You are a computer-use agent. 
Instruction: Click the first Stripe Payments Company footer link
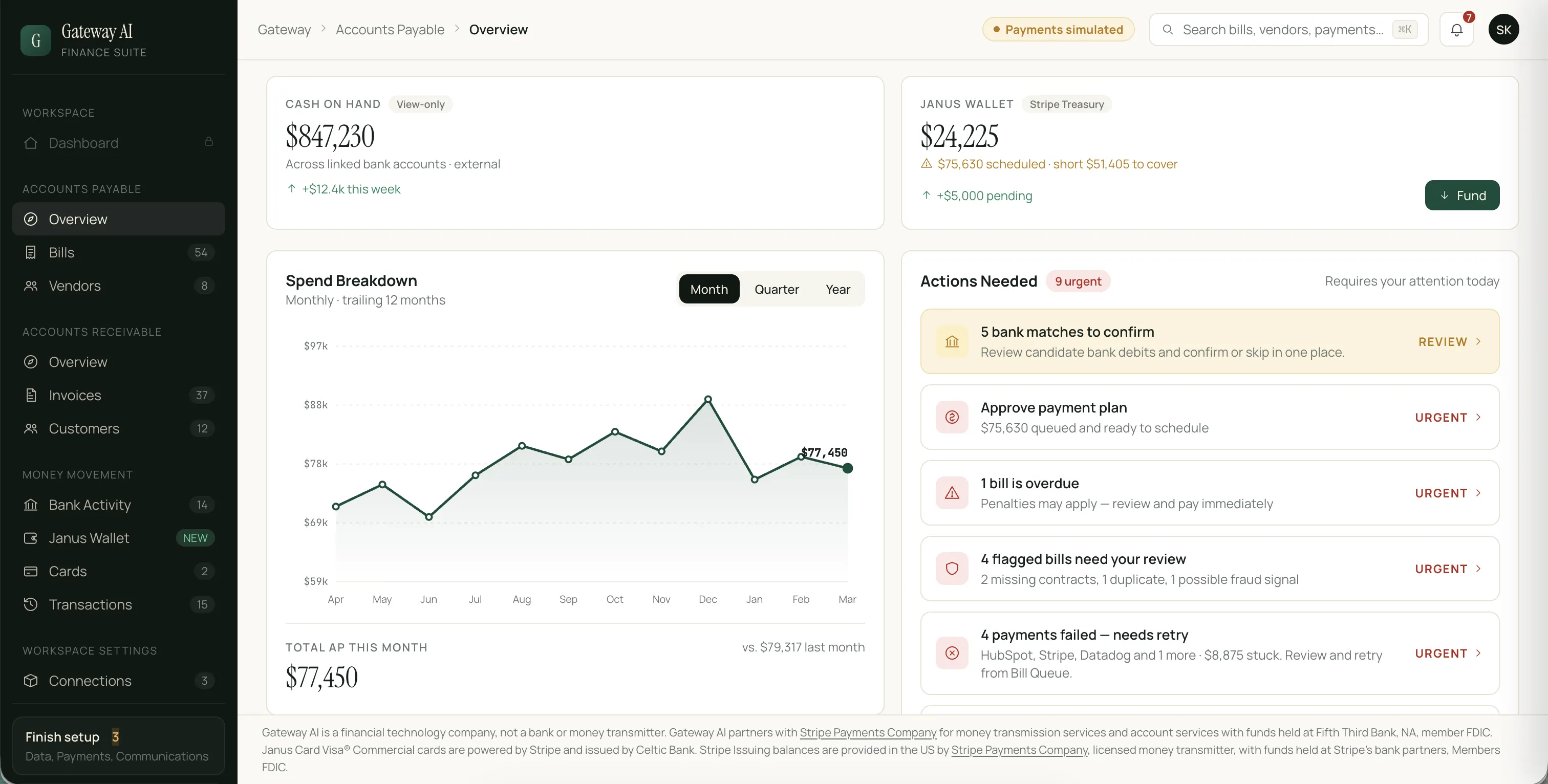868,732
